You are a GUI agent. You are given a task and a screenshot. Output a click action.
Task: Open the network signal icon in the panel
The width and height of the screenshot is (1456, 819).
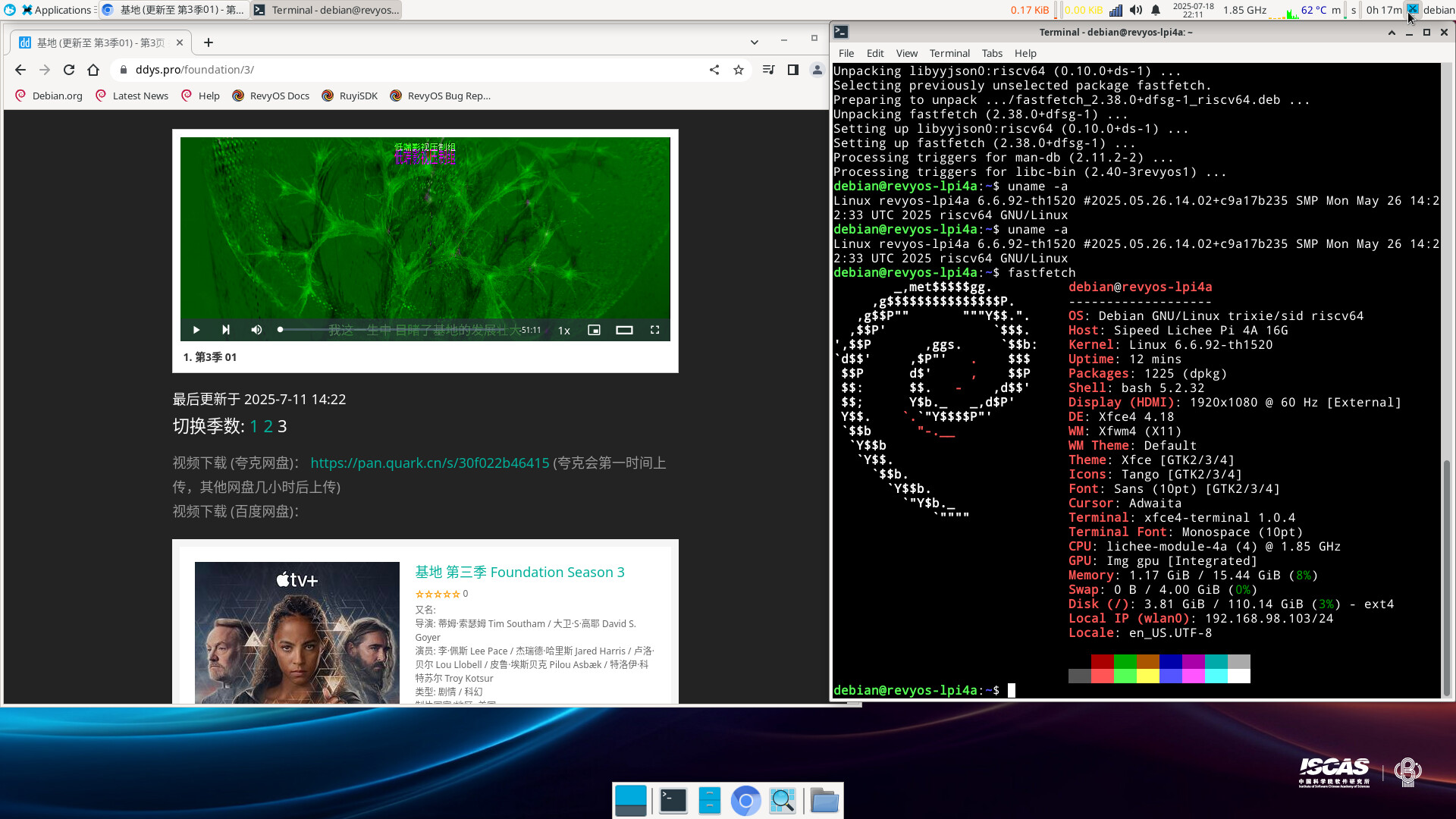tap(1116, 10)
